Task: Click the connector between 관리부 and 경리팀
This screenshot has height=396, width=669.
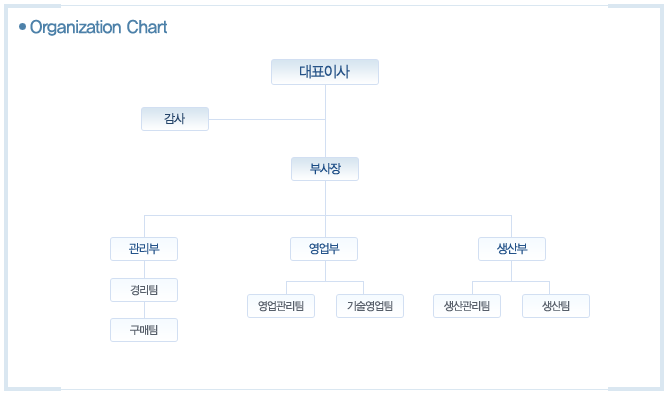Action: (144, 269)
